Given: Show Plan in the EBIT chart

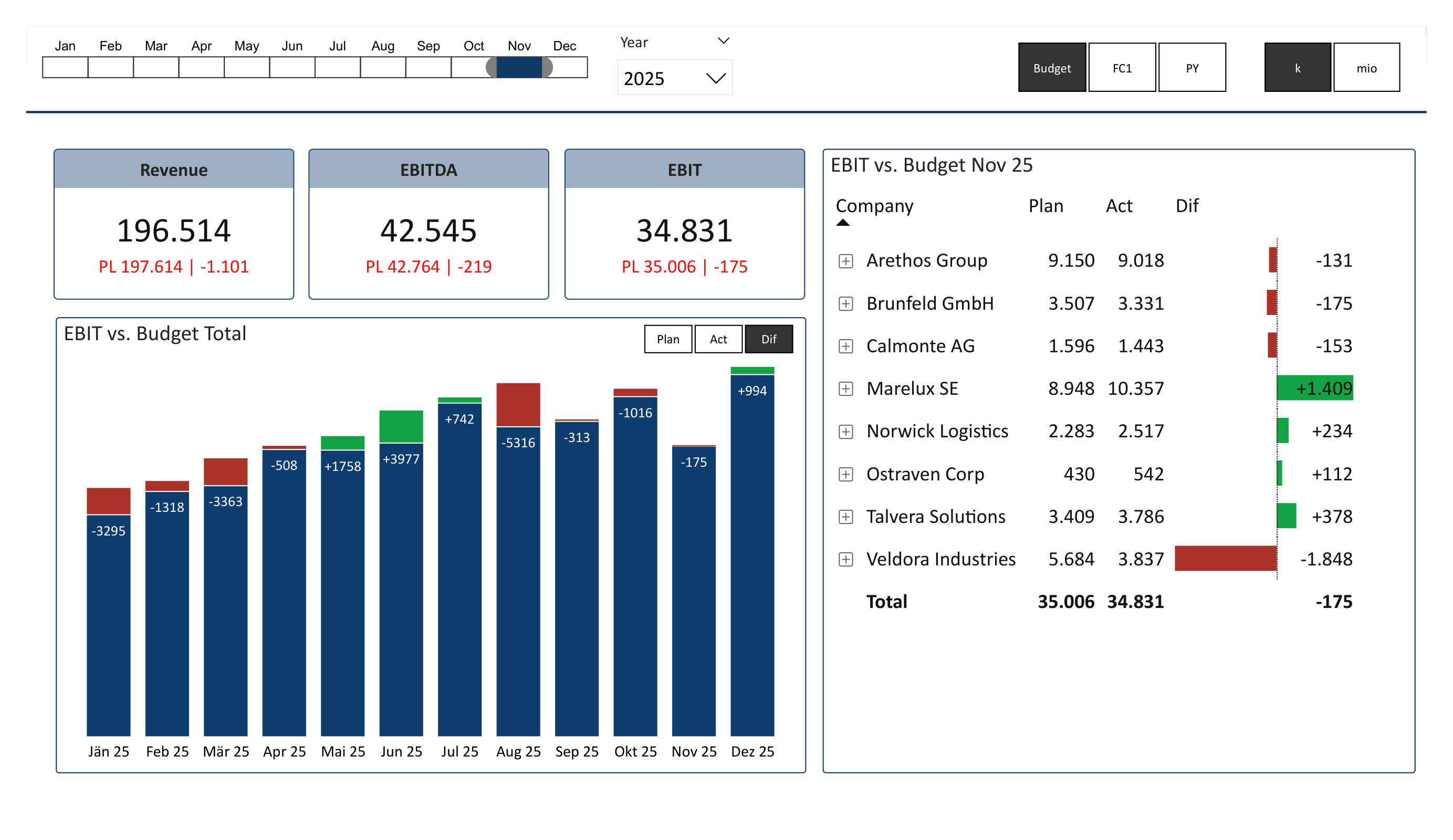Looking at the screenshot, I should click(668, 339).
